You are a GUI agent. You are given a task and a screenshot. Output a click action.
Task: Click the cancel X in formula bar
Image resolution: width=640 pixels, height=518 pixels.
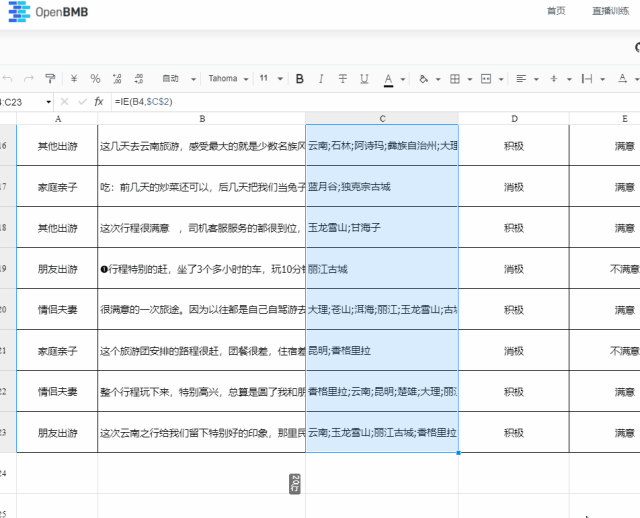click(64, 102)
